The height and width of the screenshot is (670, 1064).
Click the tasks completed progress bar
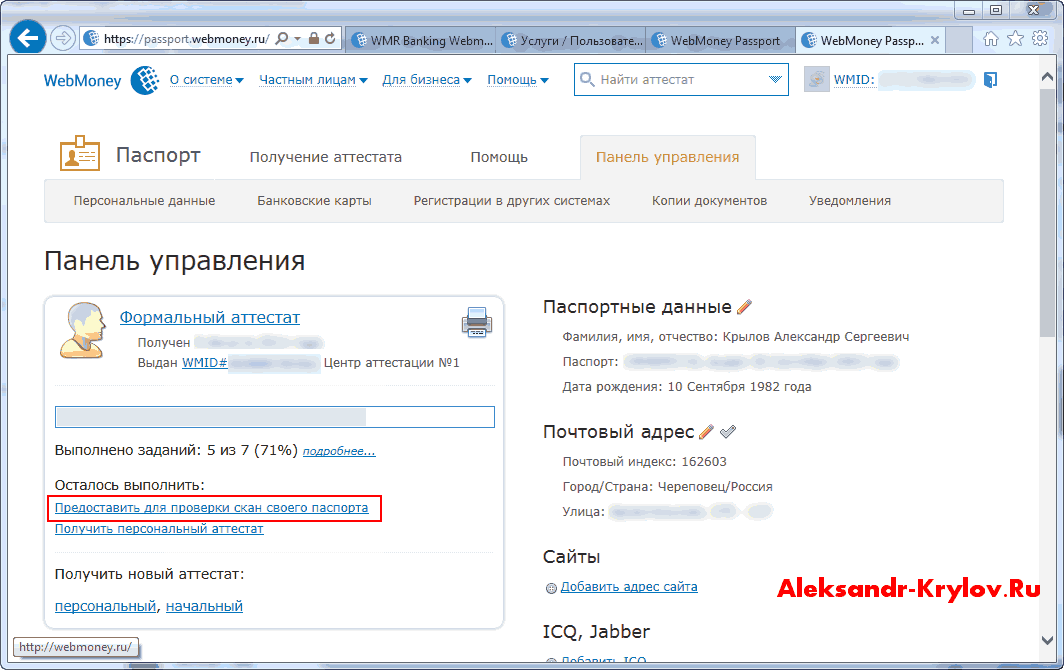pyautogui.click(x=275, y=417)
